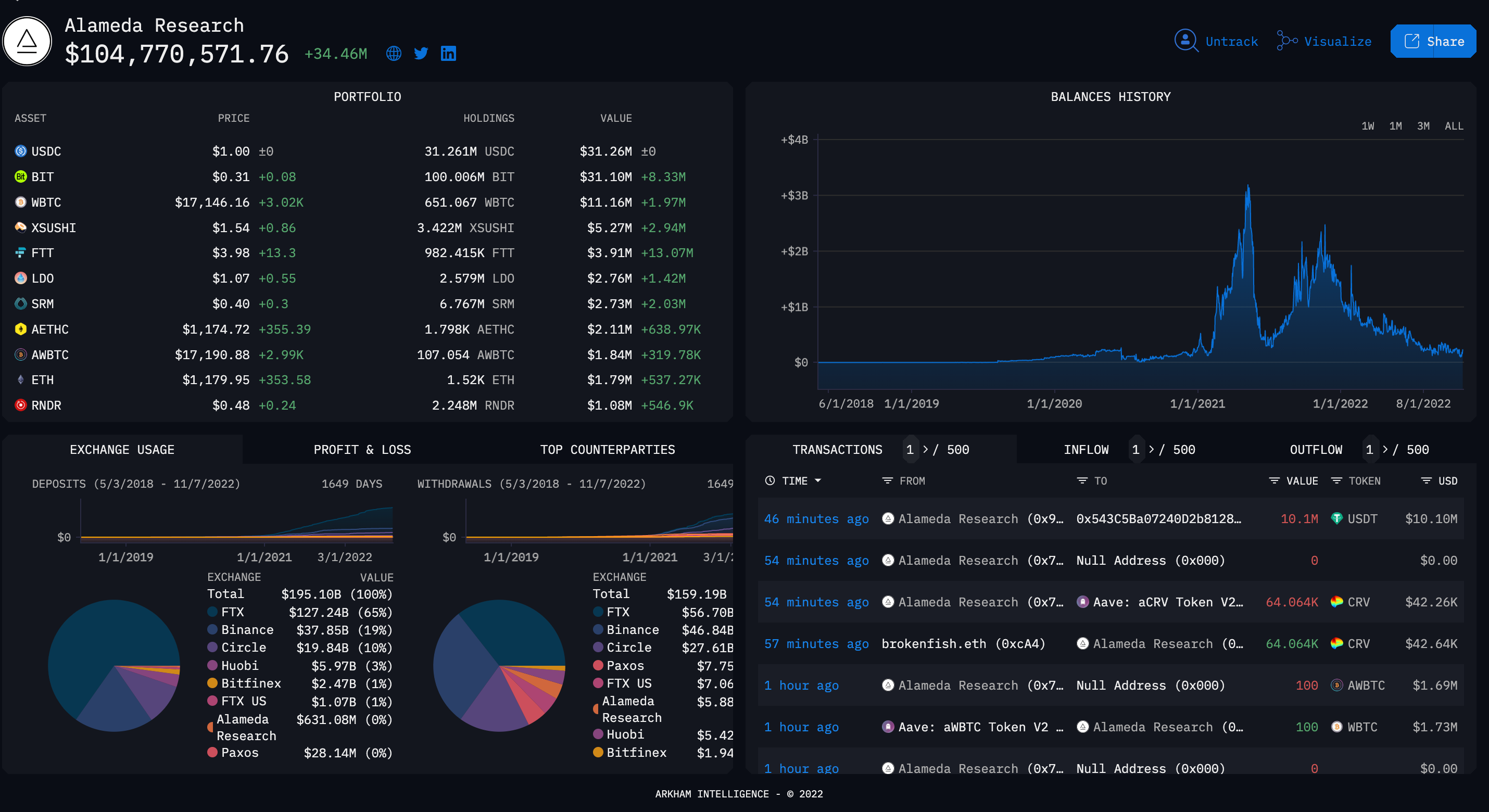Click the Huobi $5.97B (3%) deposits row
This screenshot has width=1489, height=812.
300,666
